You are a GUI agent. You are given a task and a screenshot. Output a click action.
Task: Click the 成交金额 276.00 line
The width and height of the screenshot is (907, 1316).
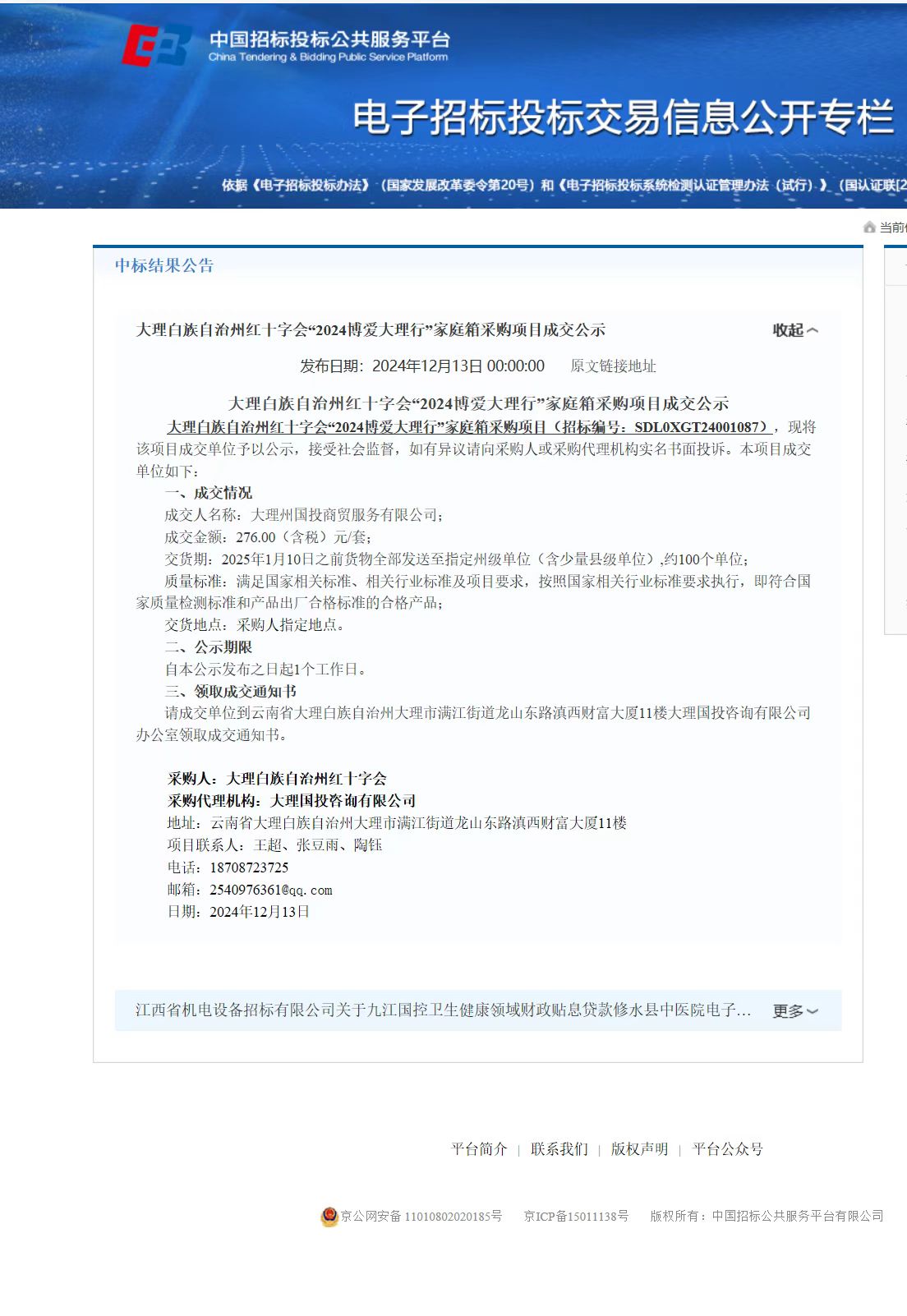pyautogui.click(x=268, y=537)
